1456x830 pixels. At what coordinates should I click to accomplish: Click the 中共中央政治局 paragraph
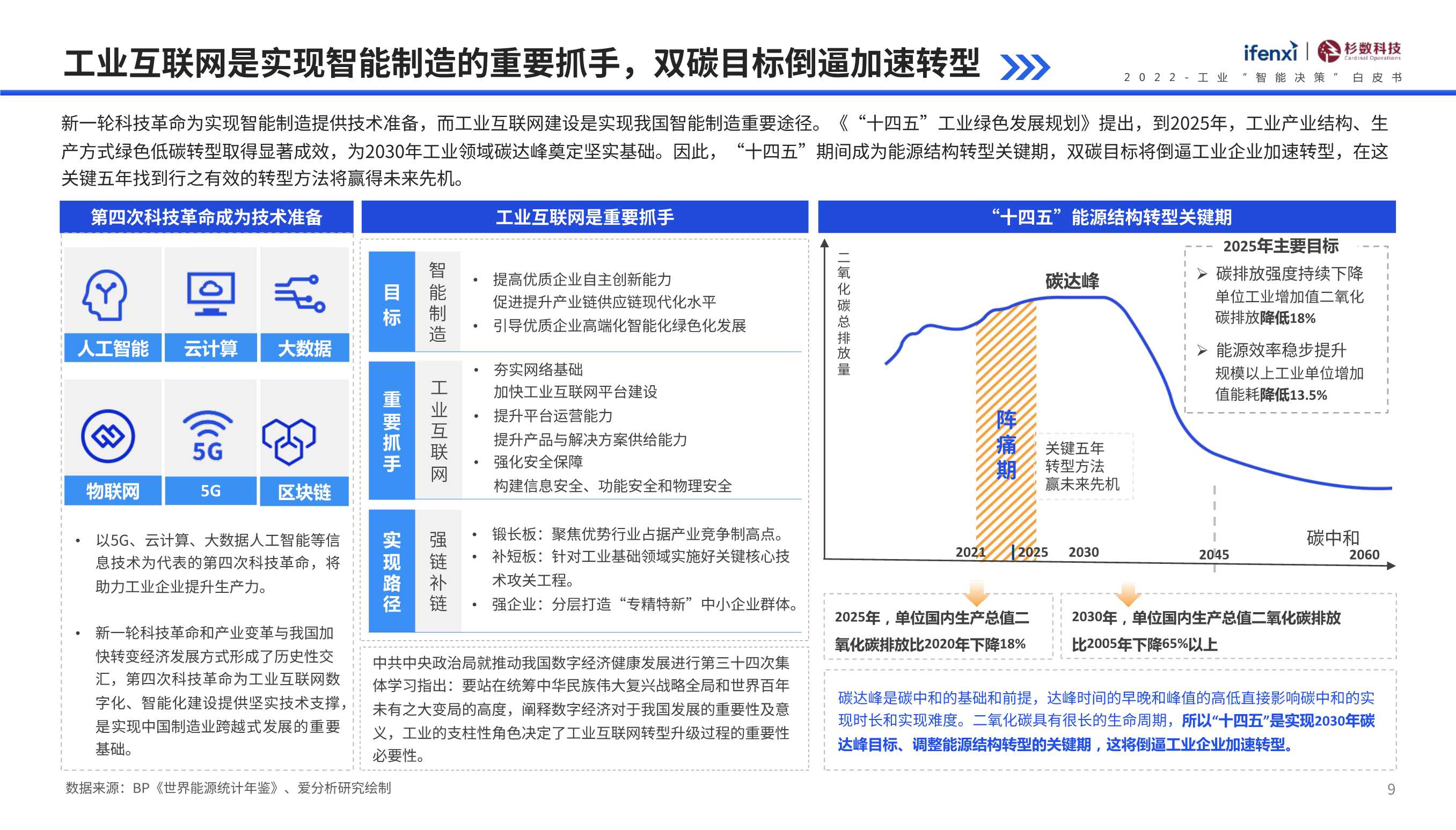[x=582, y=709]
